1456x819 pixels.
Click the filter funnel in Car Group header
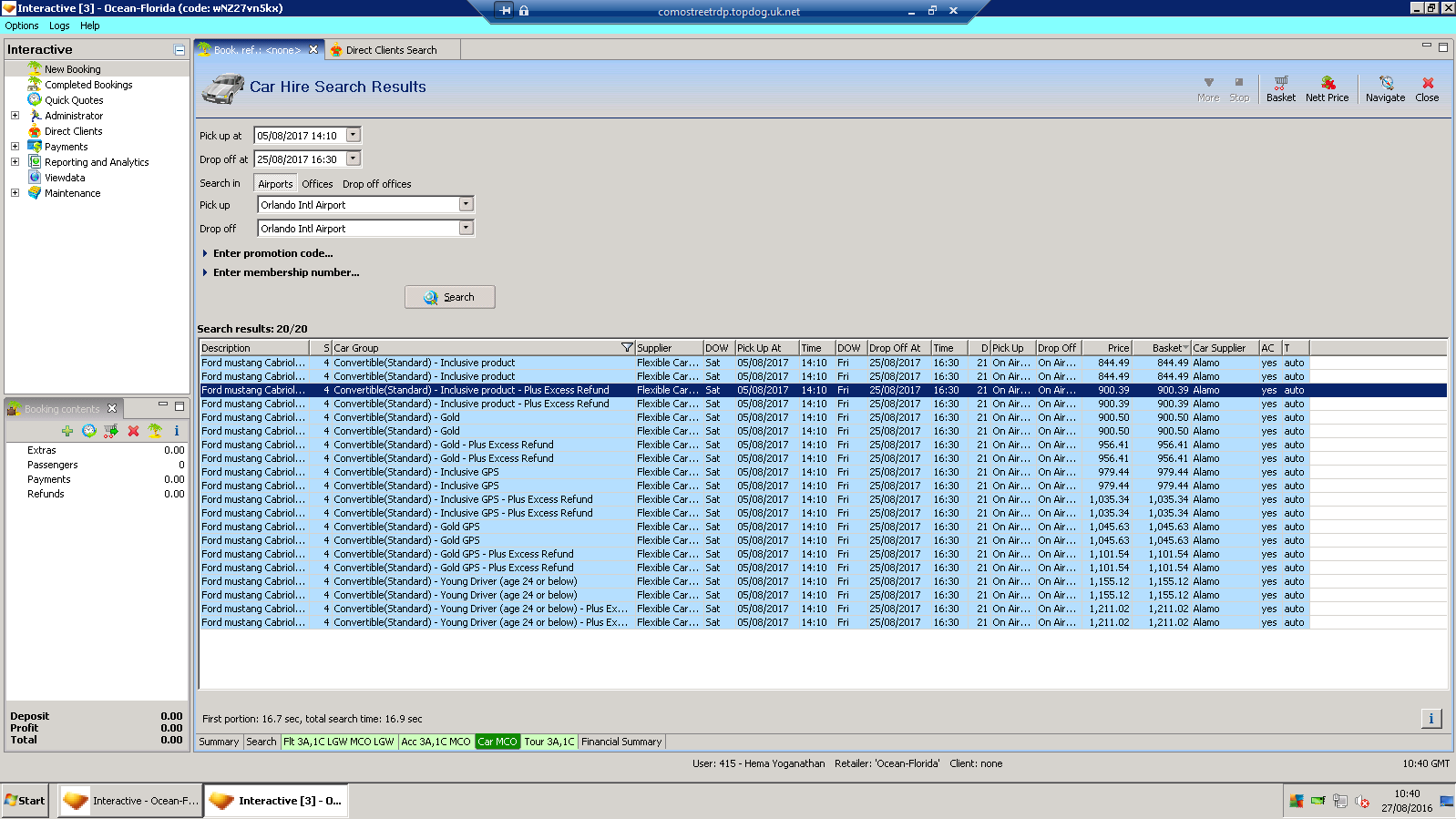pyautogui.click(x=627, y=348)
